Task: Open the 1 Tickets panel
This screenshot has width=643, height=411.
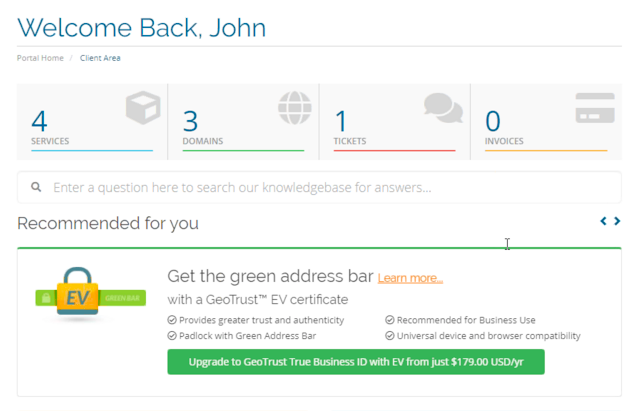Action: [x=394, y=122]
